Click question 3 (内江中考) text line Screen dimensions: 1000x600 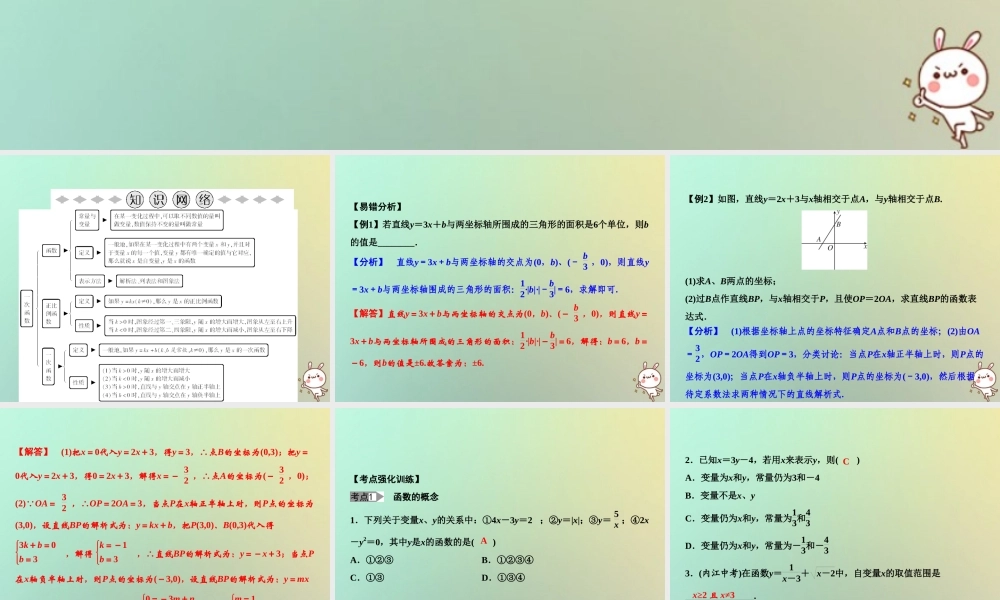(x=812, y=571)
